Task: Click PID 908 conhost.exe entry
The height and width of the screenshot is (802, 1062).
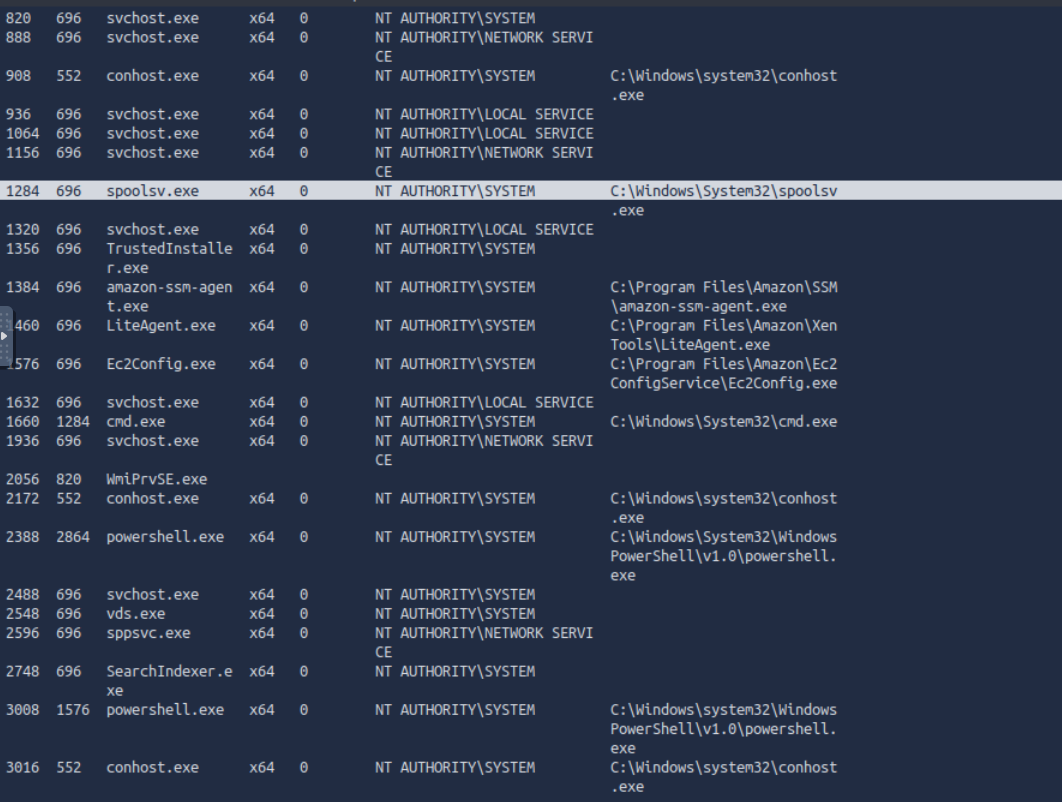Action: (152, 76)
